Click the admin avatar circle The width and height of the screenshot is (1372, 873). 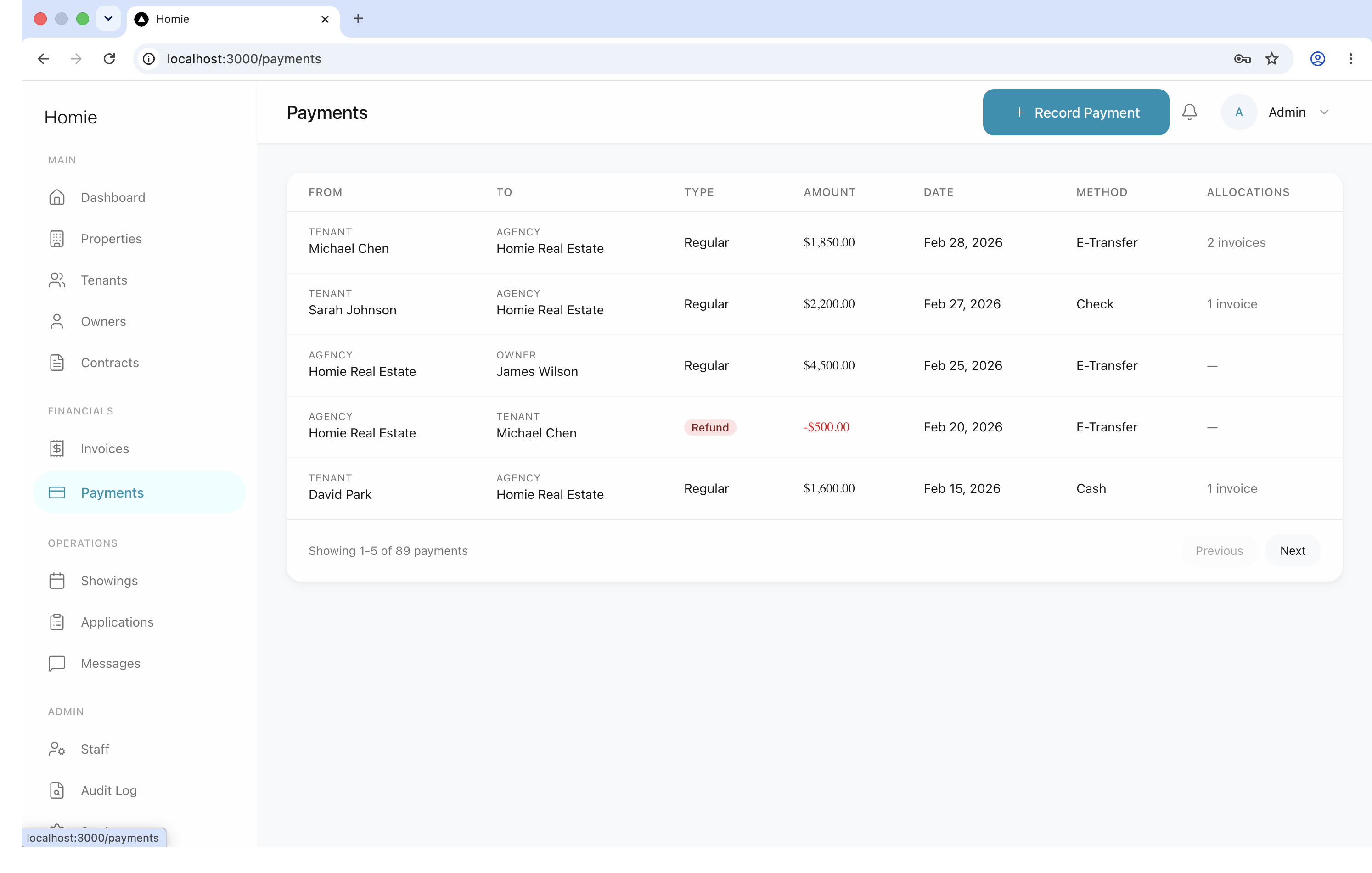pyautogui.click(x=1239, y=112)
